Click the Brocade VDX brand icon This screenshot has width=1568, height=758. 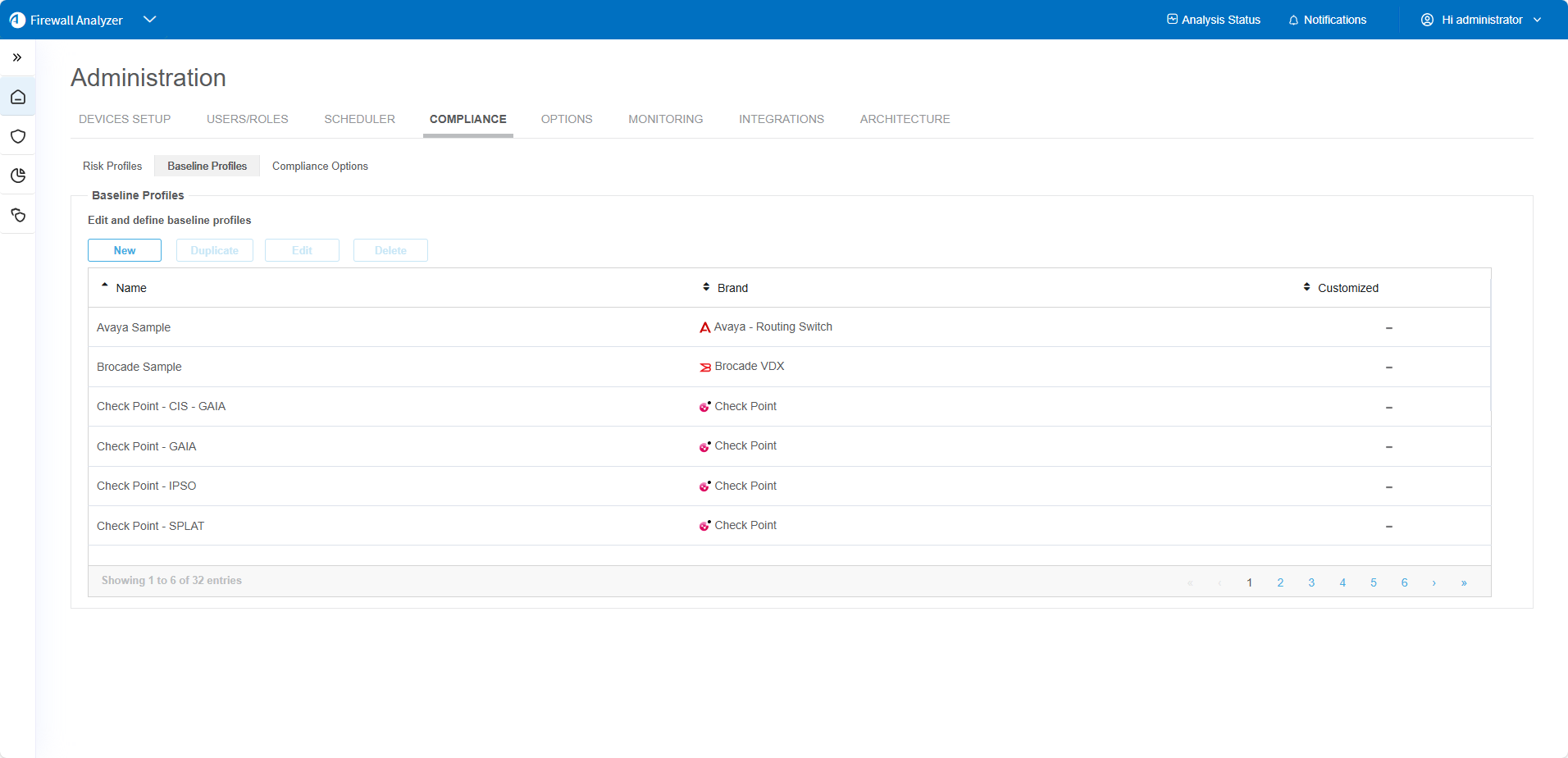pyautogui.click(x=704, y=367)
